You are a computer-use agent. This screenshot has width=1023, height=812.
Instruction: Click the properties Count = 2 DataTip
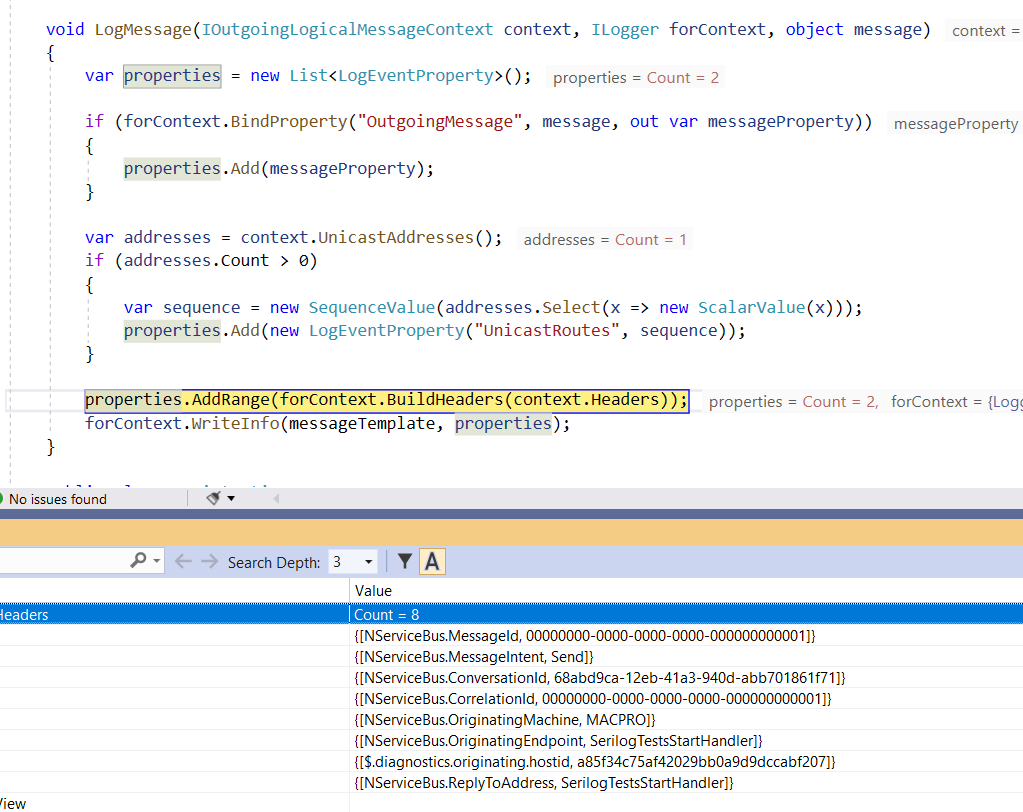[640, 77]
